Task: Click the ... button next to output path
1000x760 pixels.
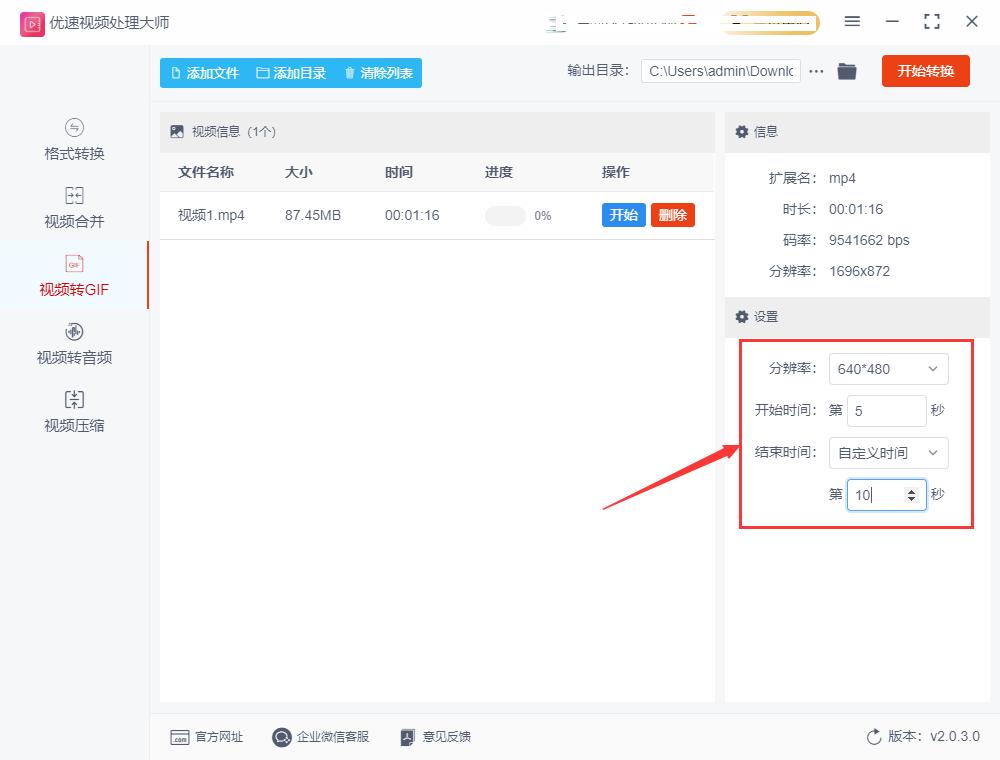Action: 817,71
